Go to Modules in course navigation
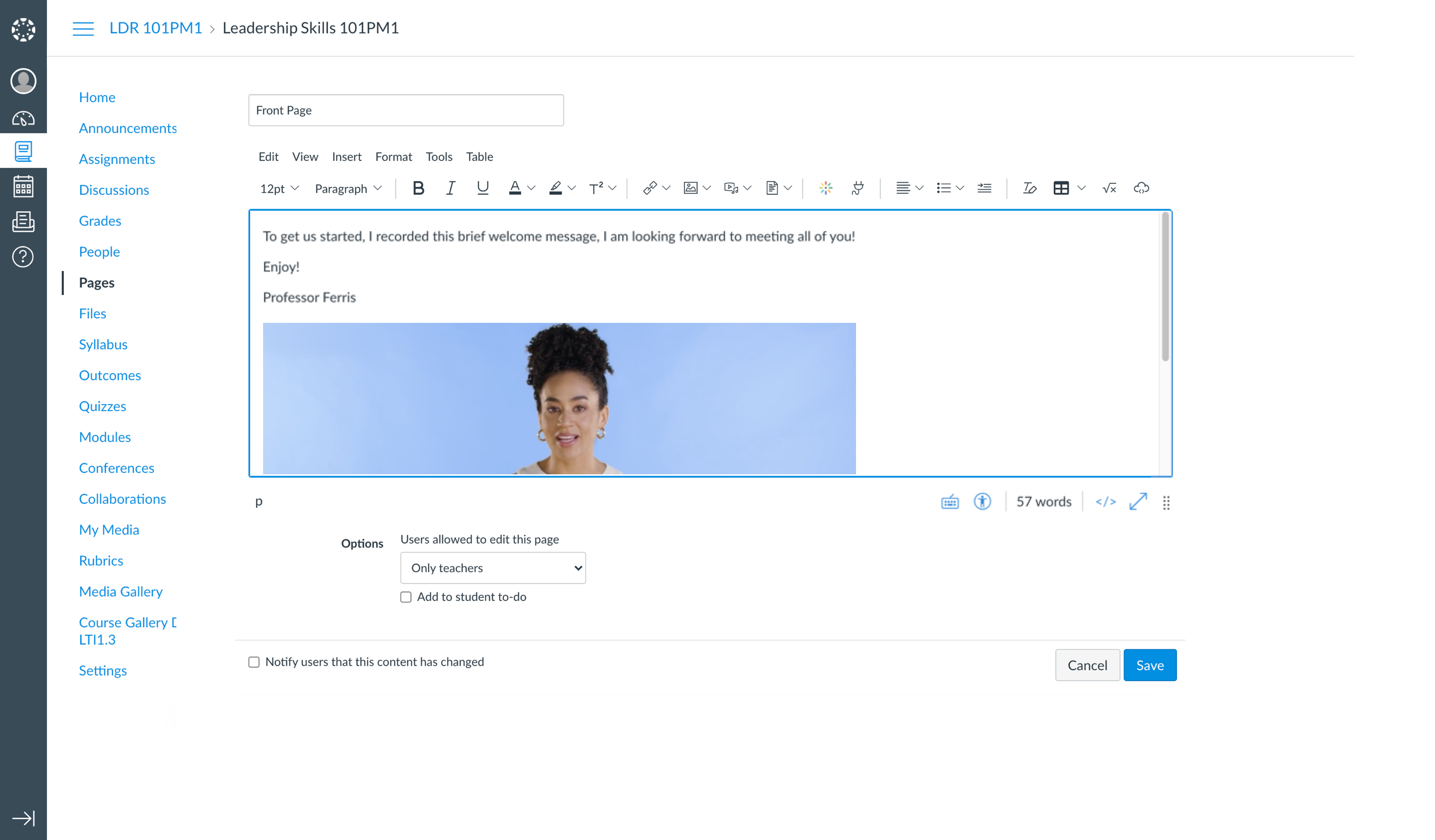Viewport: 1435px width, 840px height. (105, 437)
